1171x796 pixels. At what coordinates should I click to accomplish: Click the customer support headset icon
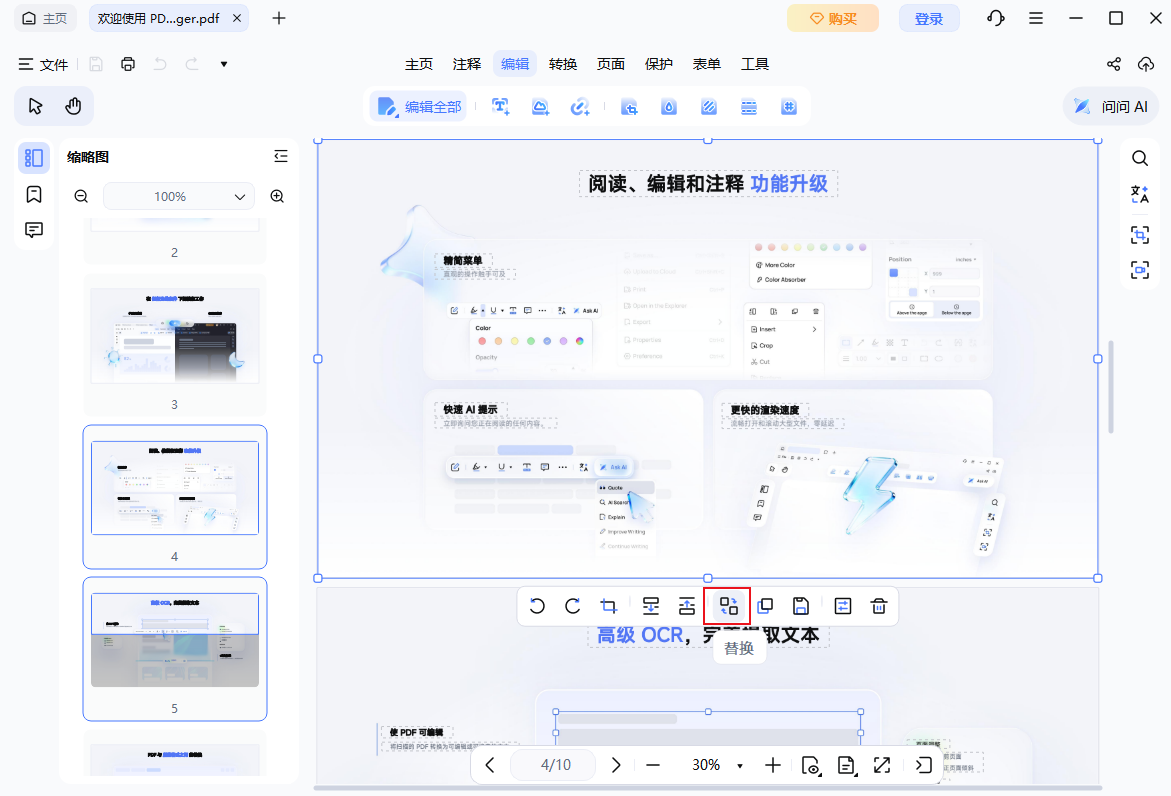point(995,18)
